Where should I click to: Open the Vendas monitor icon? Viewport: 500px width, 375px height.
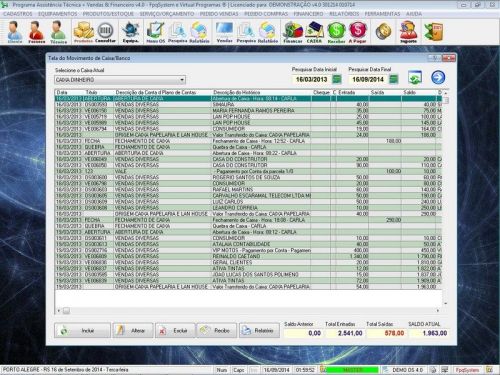[x=224, y=32]
